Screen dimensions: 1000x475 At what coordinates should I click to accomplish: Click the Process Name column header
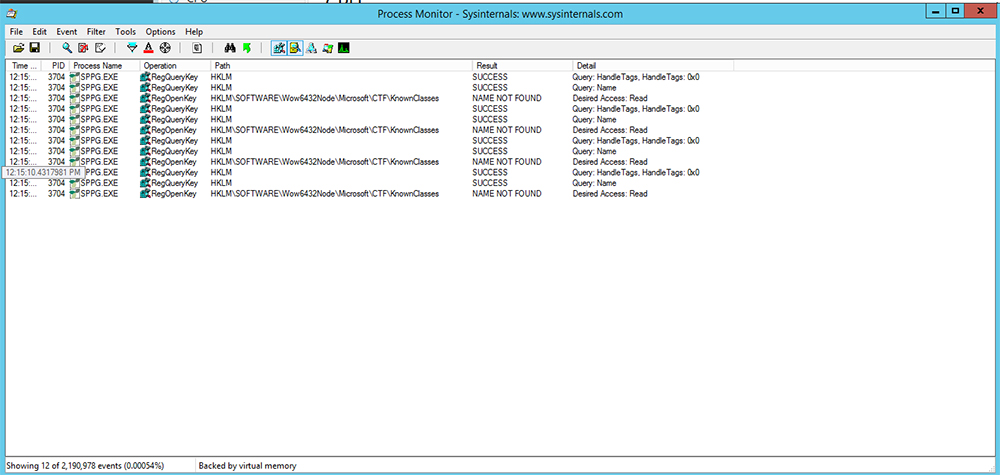coord(105,66)
